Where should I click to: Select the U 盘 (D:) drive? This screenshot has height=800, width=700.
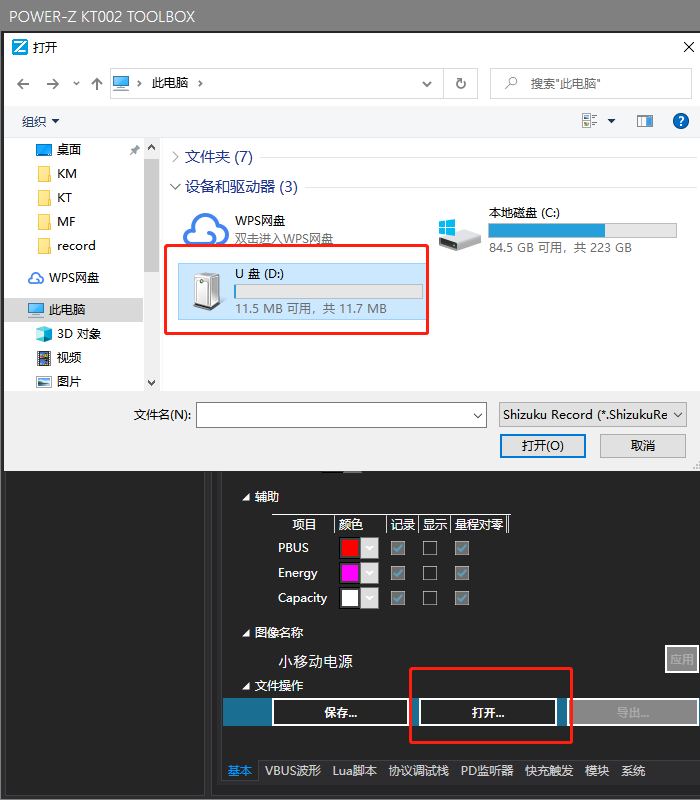[x=302, y=291]
